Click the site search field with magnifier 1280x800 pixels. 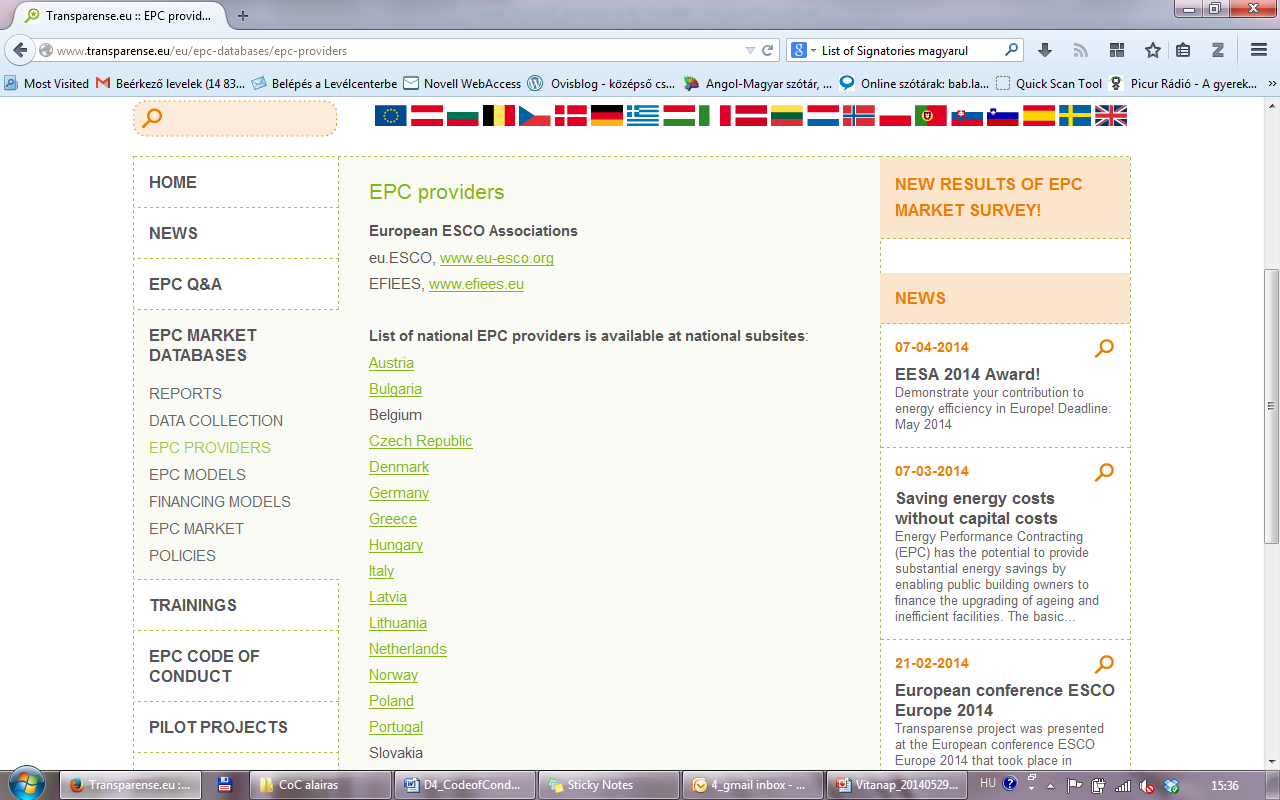pos(235,118)
